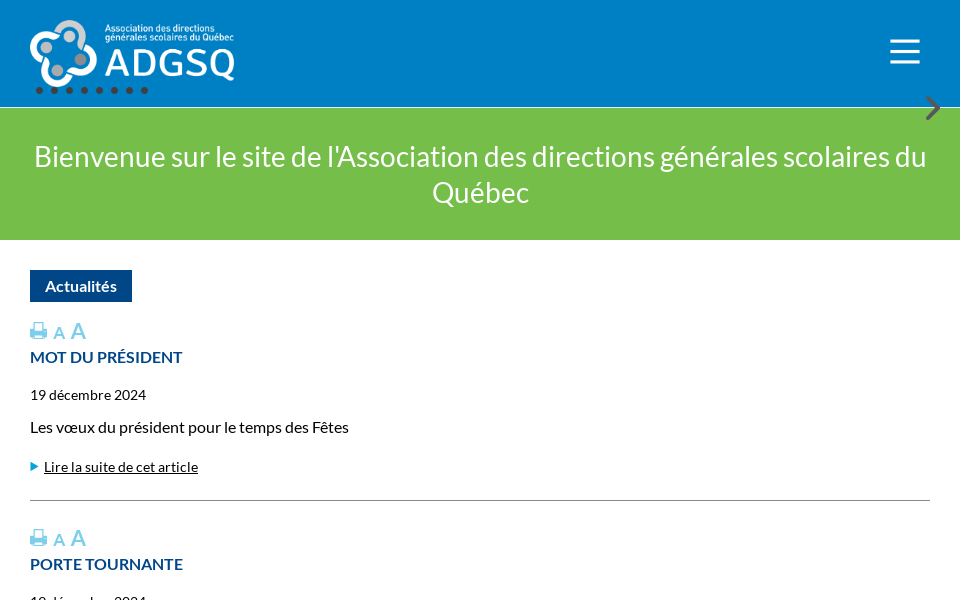Open the Mot du président heading
This screenshot has height=600, width=960.
(x=106, y=357)
